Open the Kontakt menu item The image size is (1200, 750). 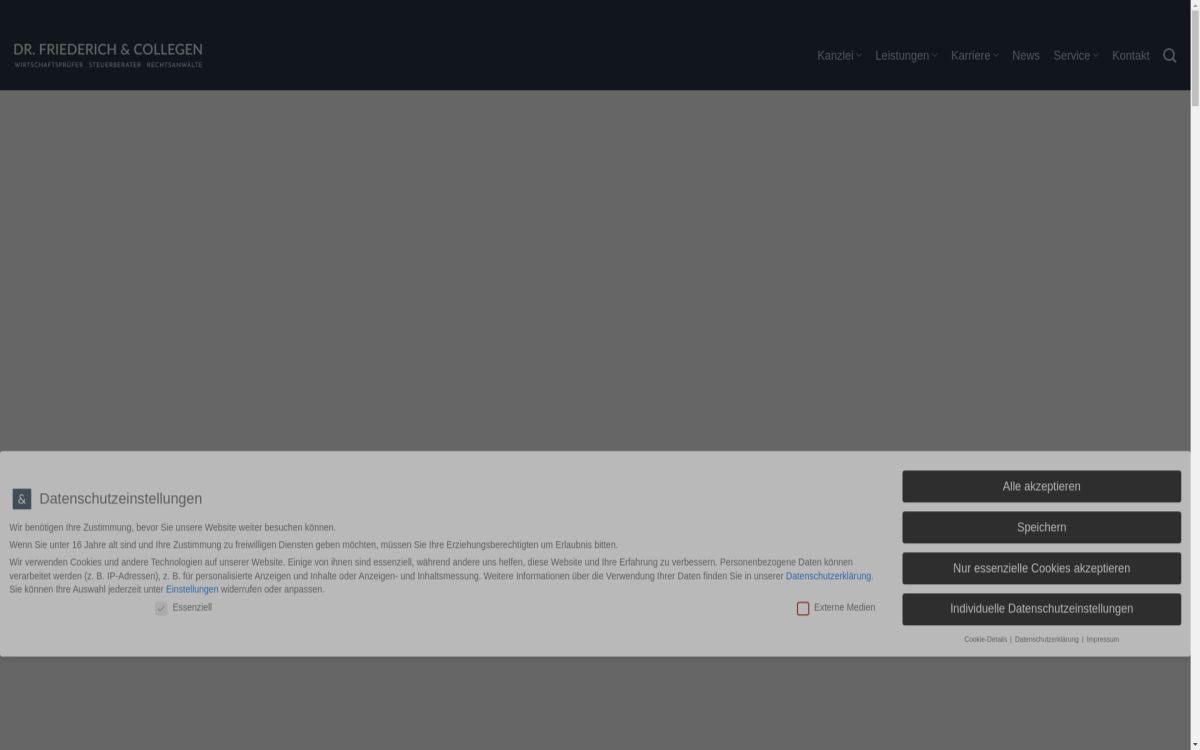pos(1130,56)
